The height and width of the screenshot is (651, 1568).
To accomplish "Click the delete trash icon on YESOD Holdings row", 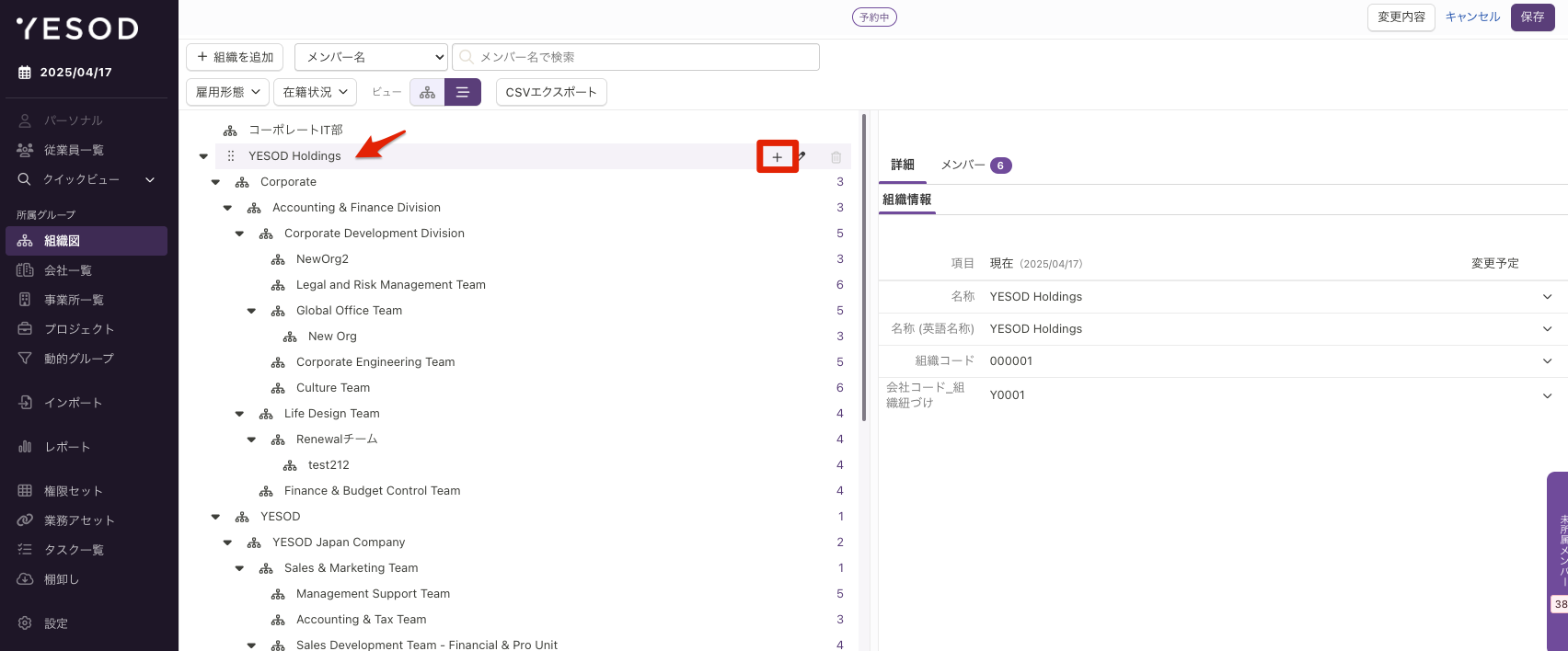I will click(x=836, y=157).
